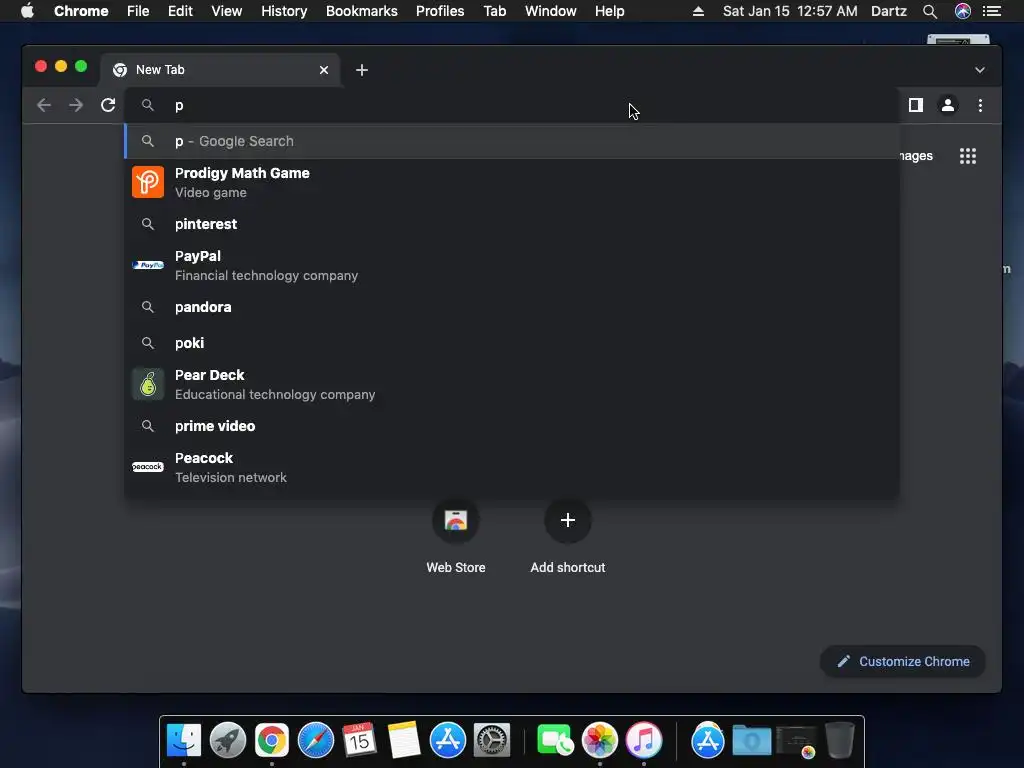Open a new tab with plus button
This screenshot has width=1024, height=768.
(362, 70)
